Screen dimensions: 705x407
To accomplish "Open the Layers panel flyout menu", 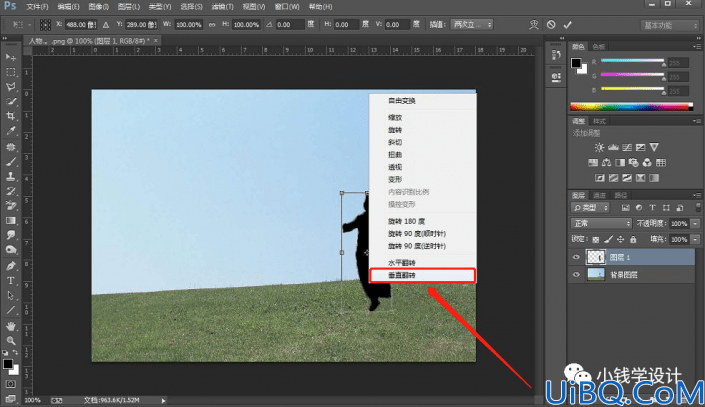I will click(697, 195).
